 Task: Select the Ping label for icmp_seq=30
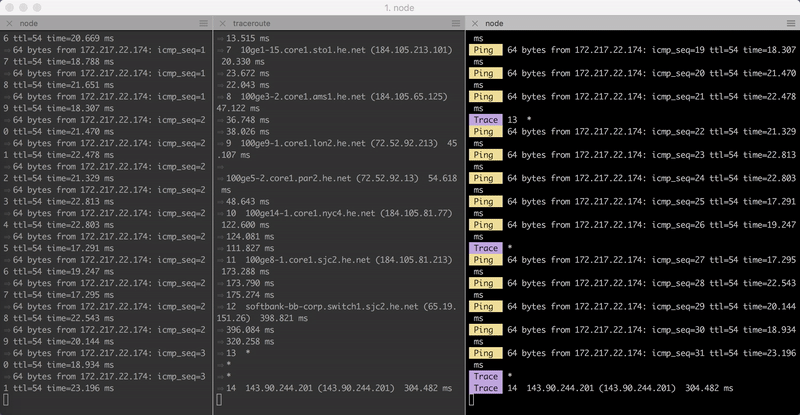486,330
